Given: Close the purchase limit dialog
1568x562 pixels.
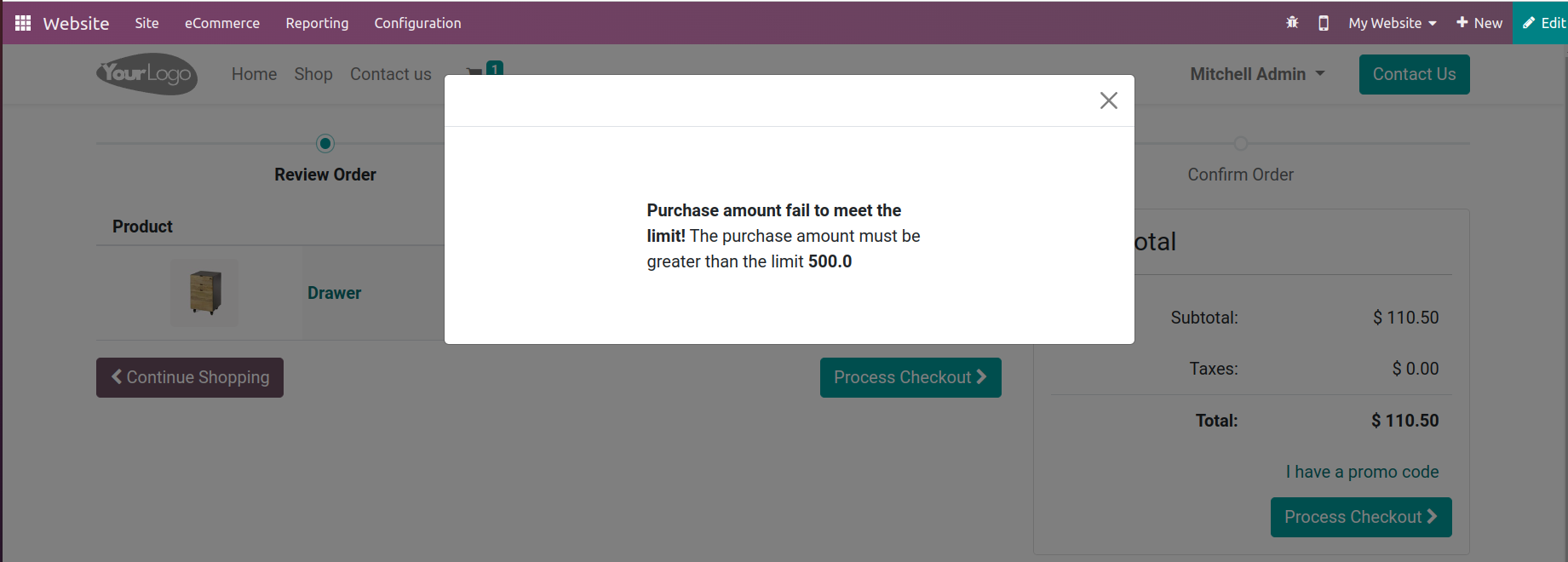Looking at the screenshot, I should point(1108,100).
